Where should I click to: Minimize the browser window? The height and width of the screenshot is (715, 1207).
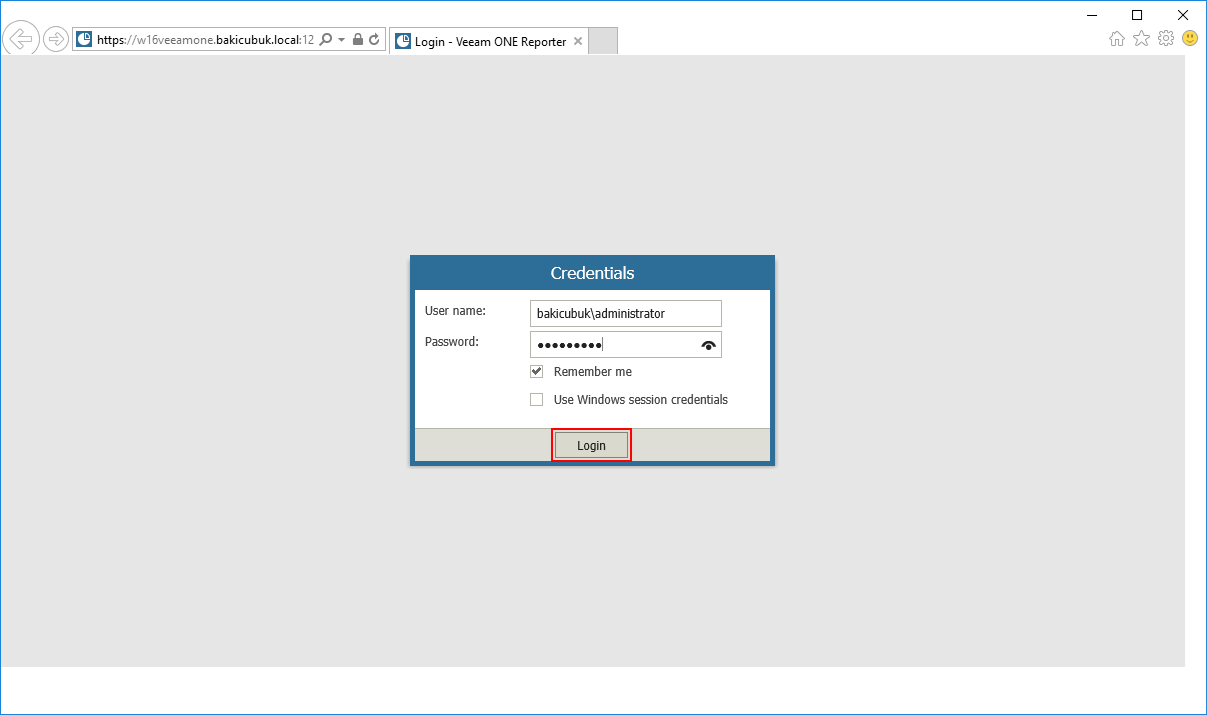pos(1091,14)
